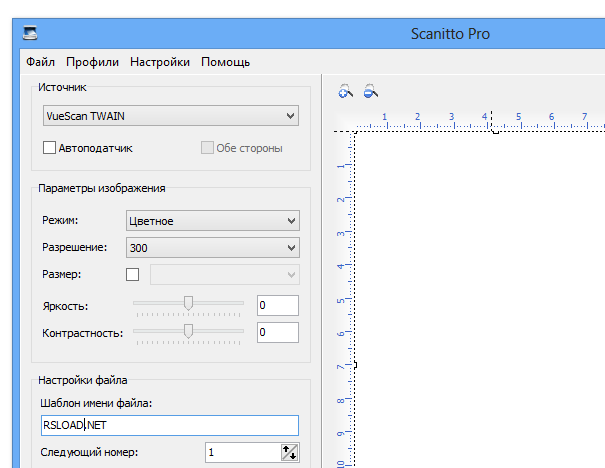Click the Яркость value field
The image size is (605, 468).
pos(278,305)
